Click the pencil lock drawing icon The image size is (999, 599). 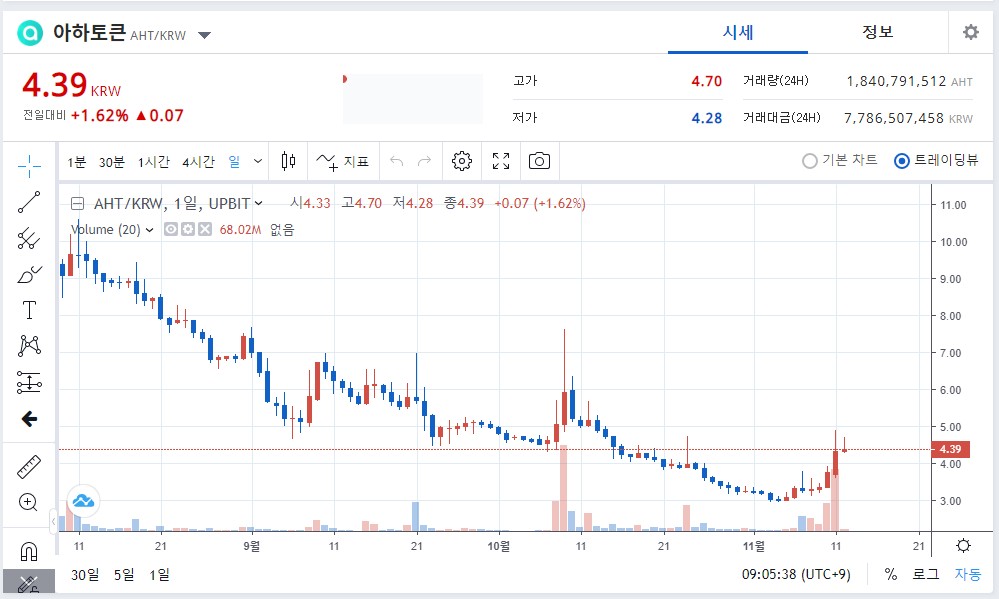click(29, 583)
